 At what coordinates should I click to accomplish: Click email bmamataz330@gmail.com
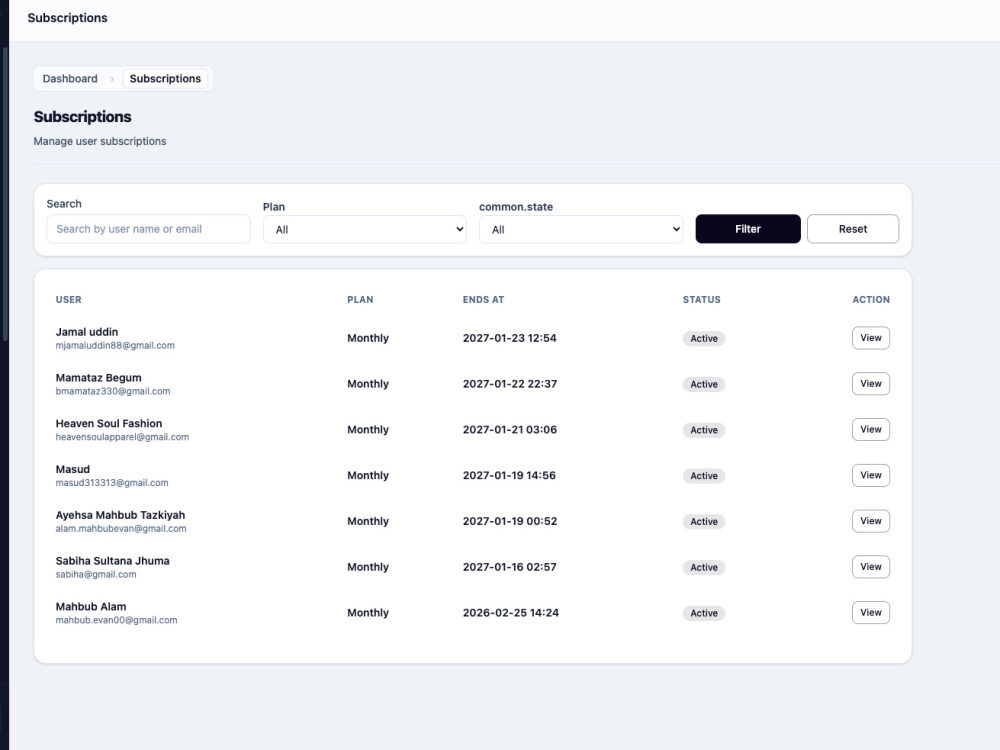pos(113,392)
